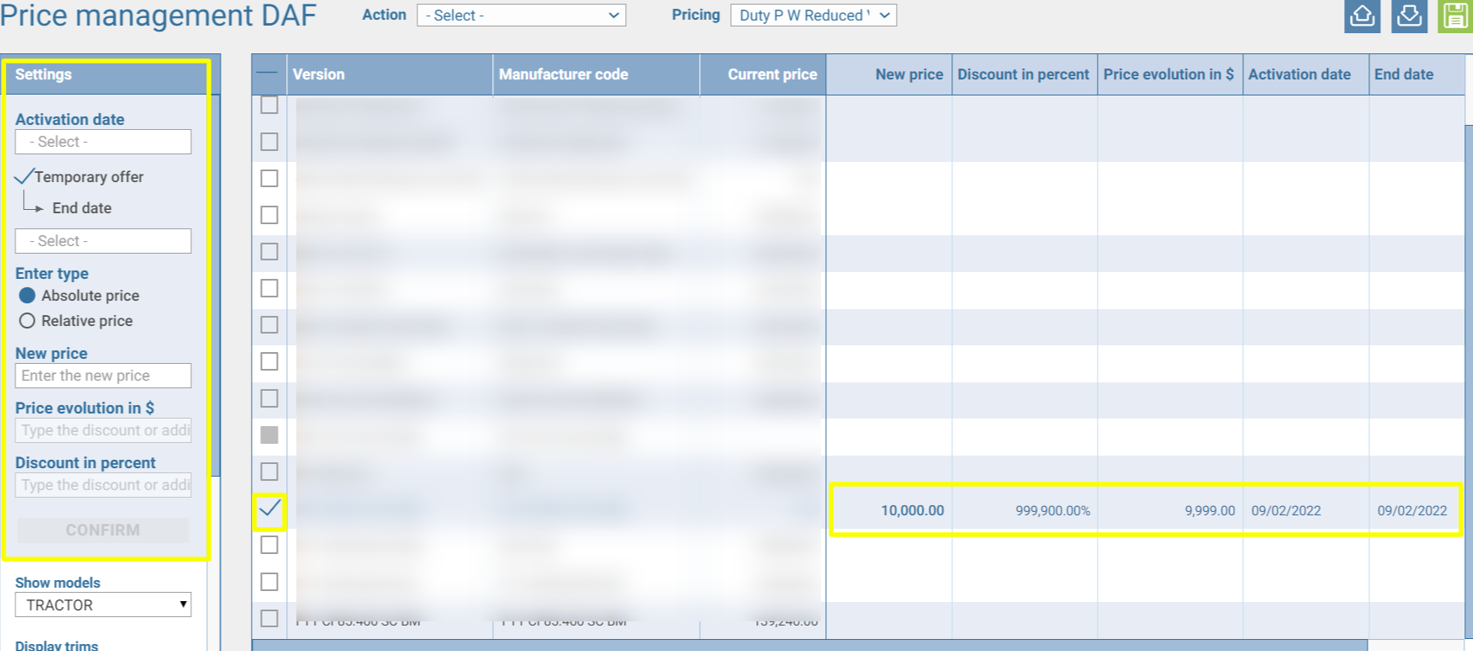
Task: Select the Relative price radio button
Action: [27, 321]
